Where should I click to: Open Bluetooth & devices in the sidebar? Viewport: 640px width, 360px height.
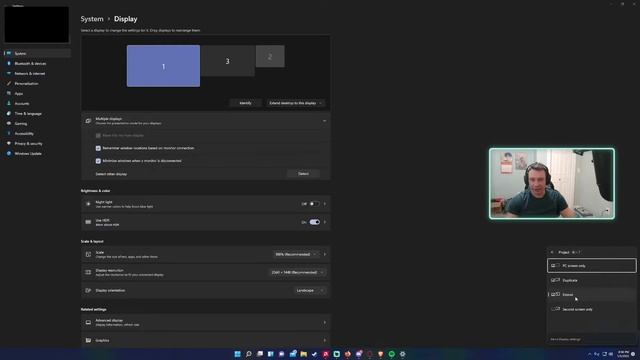37,64
